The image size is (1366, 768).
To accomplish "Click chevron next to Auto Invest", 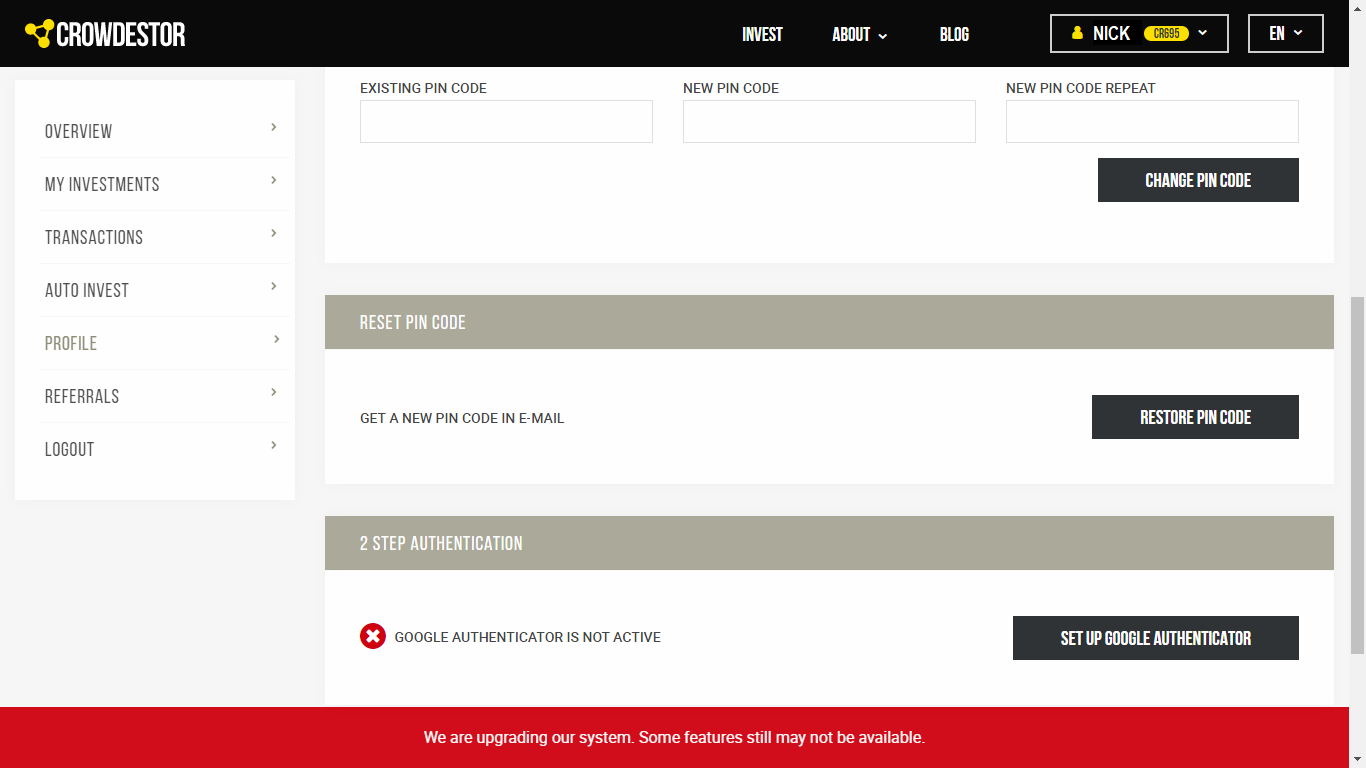I will coord(274,286).
